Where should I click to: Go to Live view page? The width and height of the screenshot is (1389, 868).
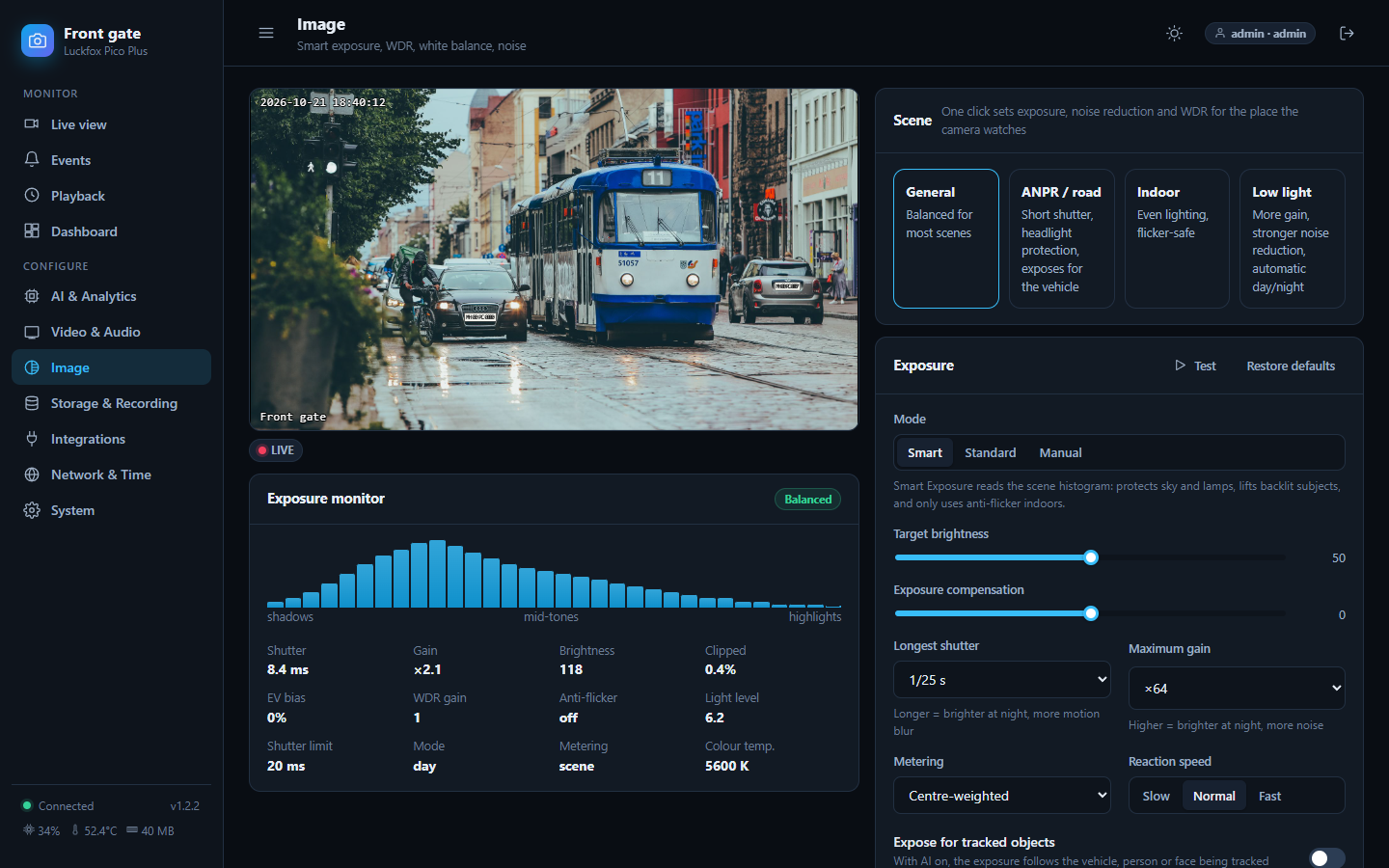point(111,124)
